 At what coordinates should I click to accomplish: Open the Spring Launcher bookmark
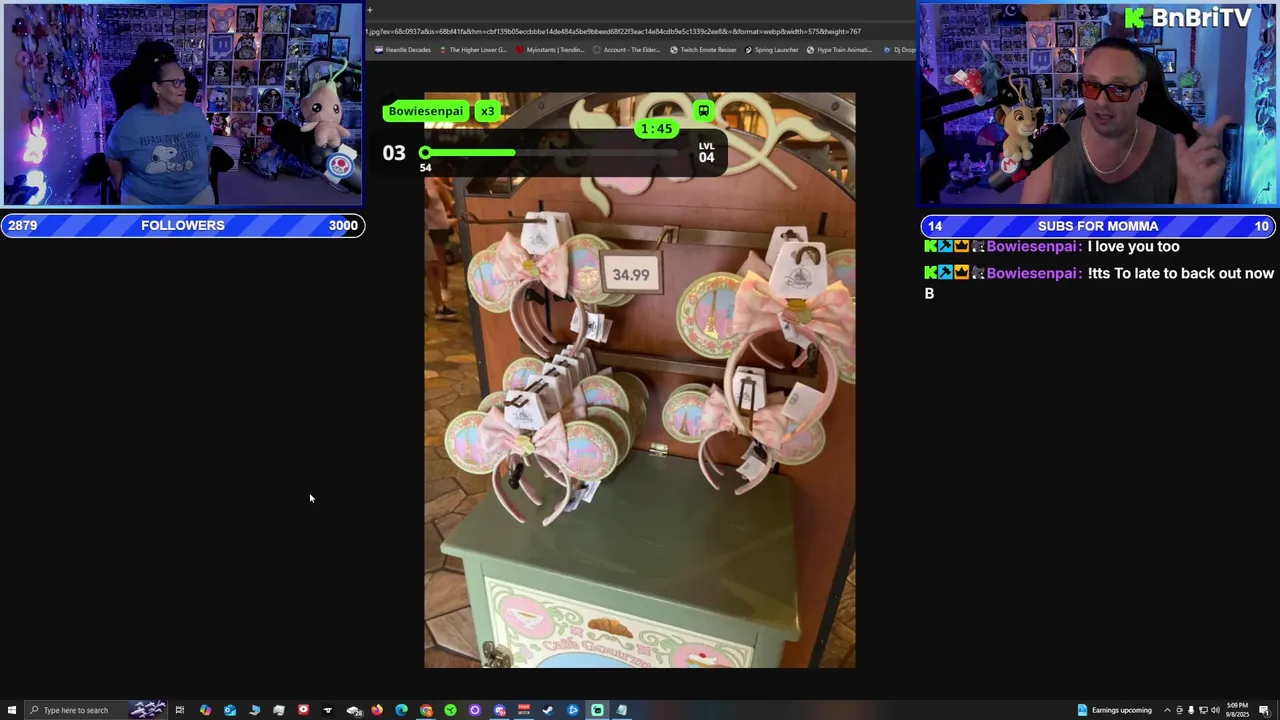pyautogui.click(x=772, y=50)
